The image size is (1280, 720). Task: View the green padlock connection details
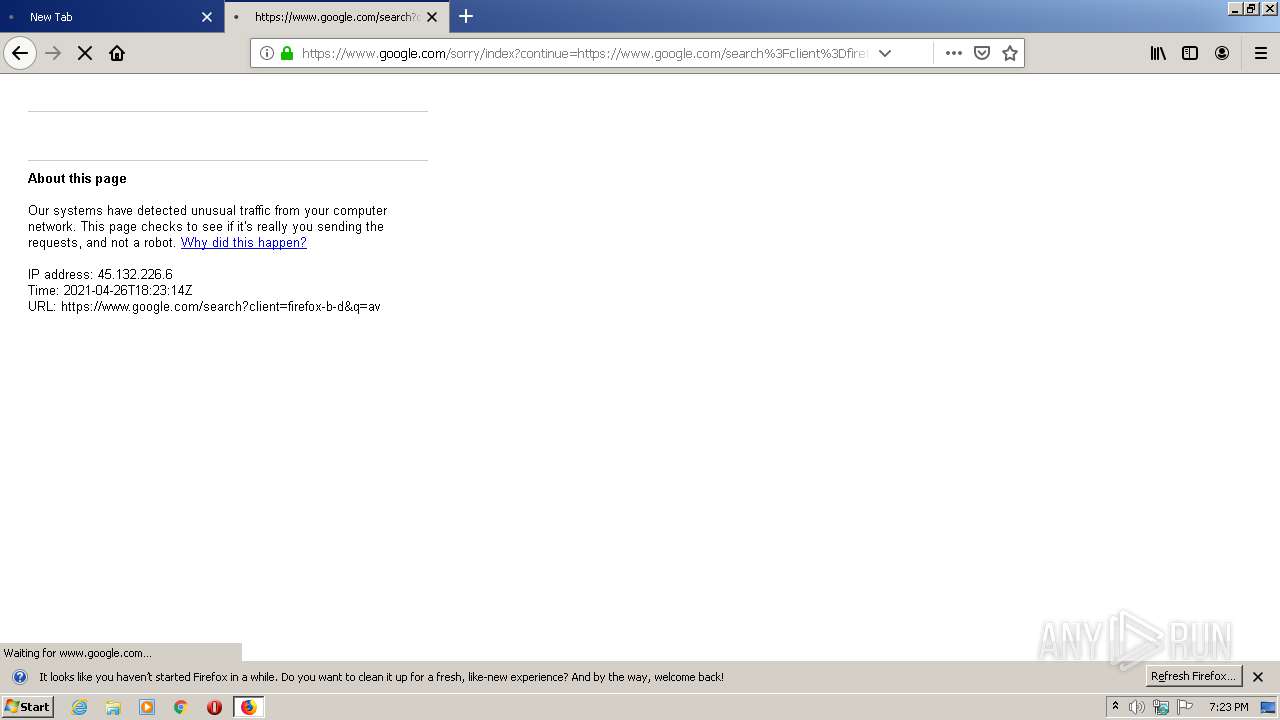pos(287,53)
